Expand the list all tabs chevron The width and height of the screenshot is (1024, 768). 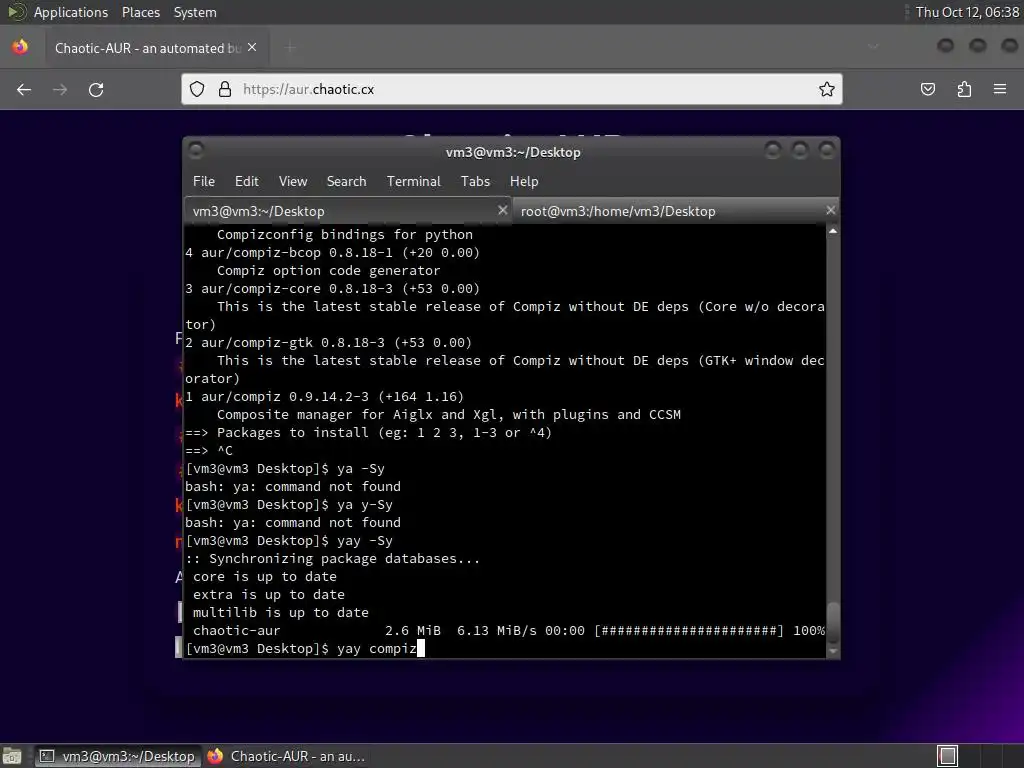coord(873,47)
